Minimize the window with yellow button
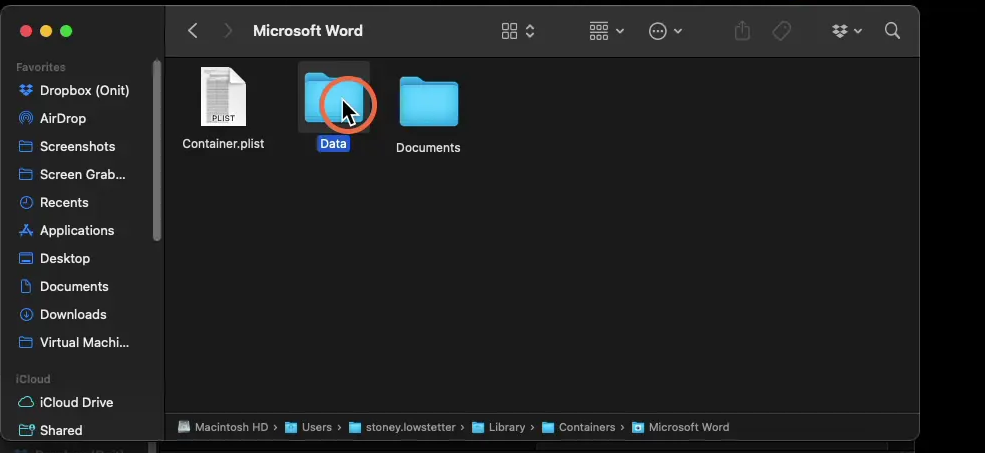 tap(46, 31)
